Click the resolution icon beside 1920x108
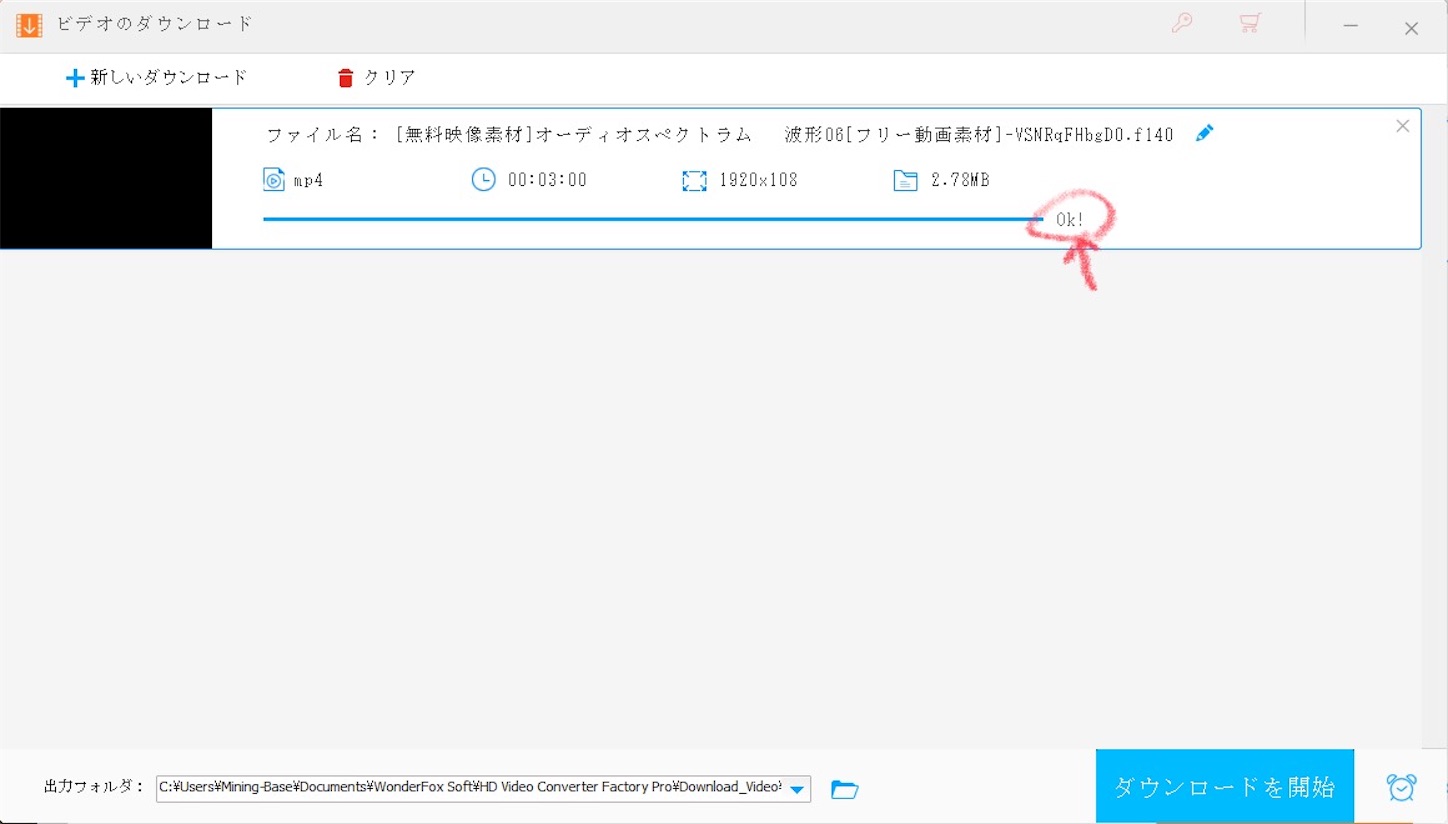Image resolution: width=1448 pixels, height=824 pixels. pyautogui.click(x=694, y=179)
